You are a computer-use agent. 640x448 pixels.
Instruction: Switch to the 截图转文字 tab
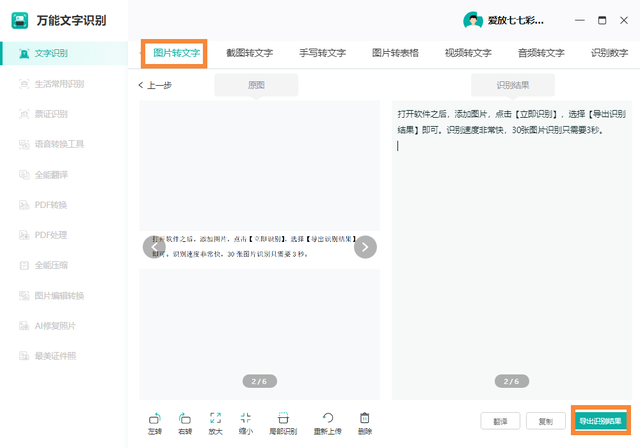[x=249, y=53]
